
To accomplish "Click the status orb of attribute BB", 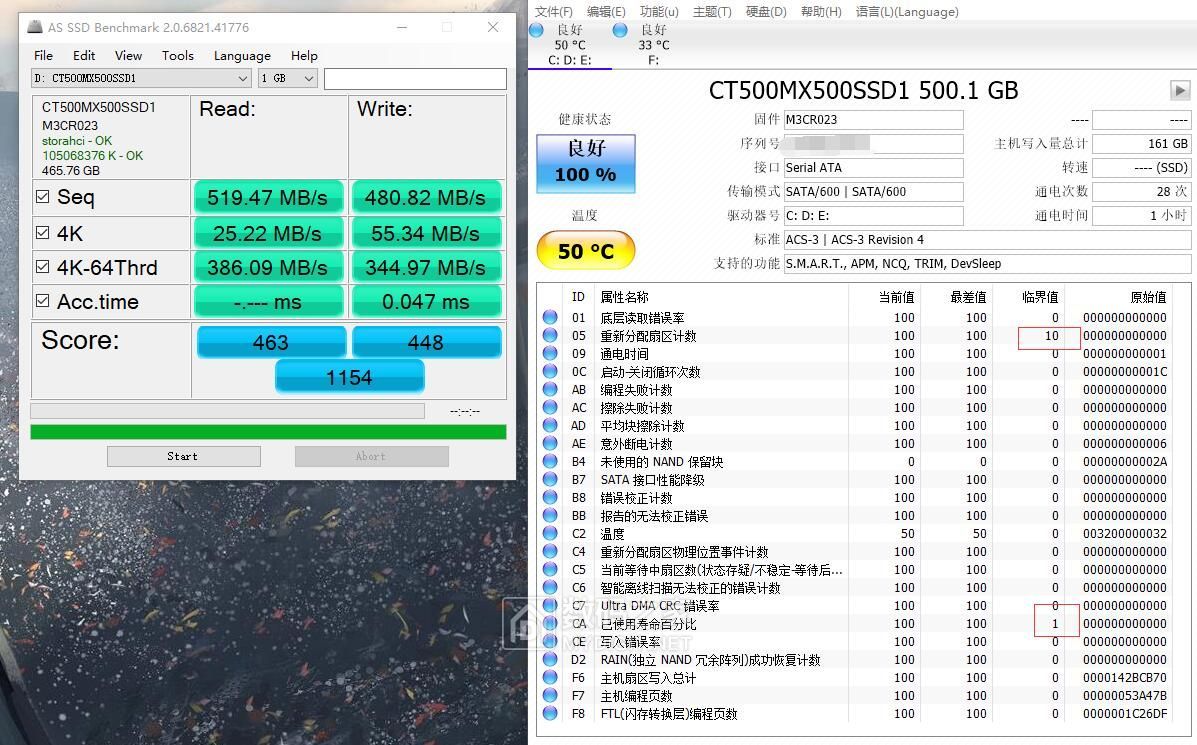I will pos(550,515).
